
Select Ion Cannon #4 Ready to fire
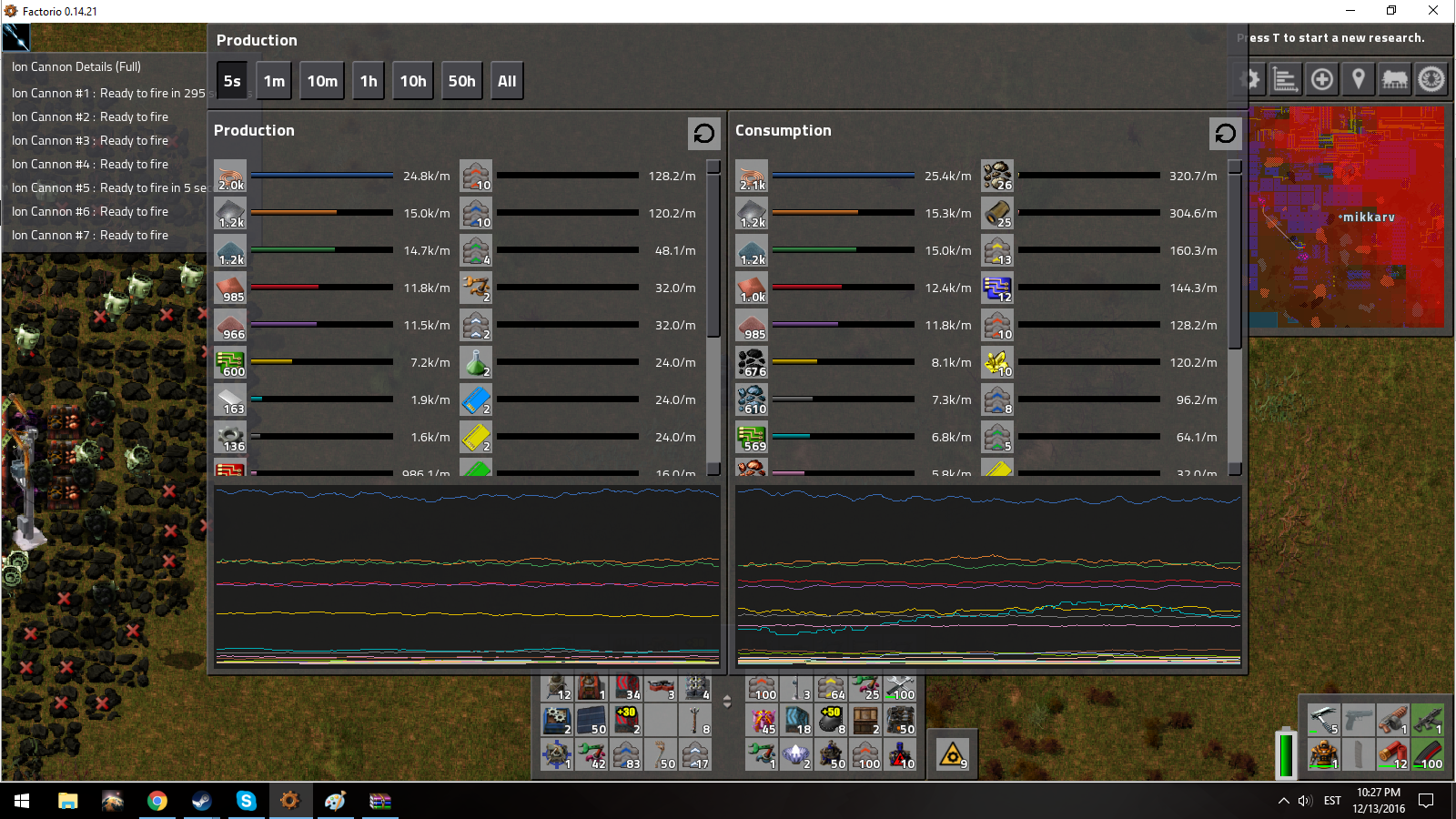tap(90, 164)
